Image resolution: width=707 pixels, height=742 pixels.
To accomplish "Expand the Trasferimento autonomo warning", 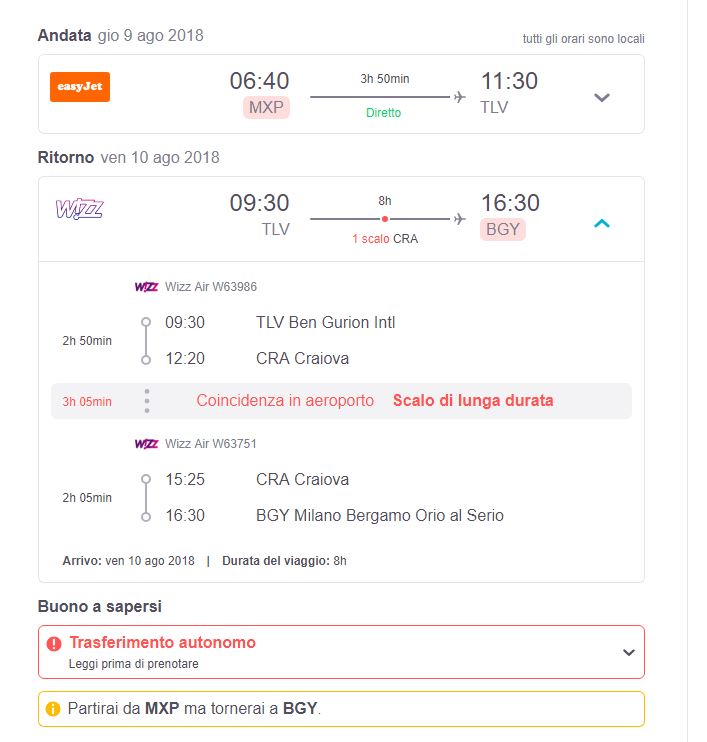I will tap(628, 652).
